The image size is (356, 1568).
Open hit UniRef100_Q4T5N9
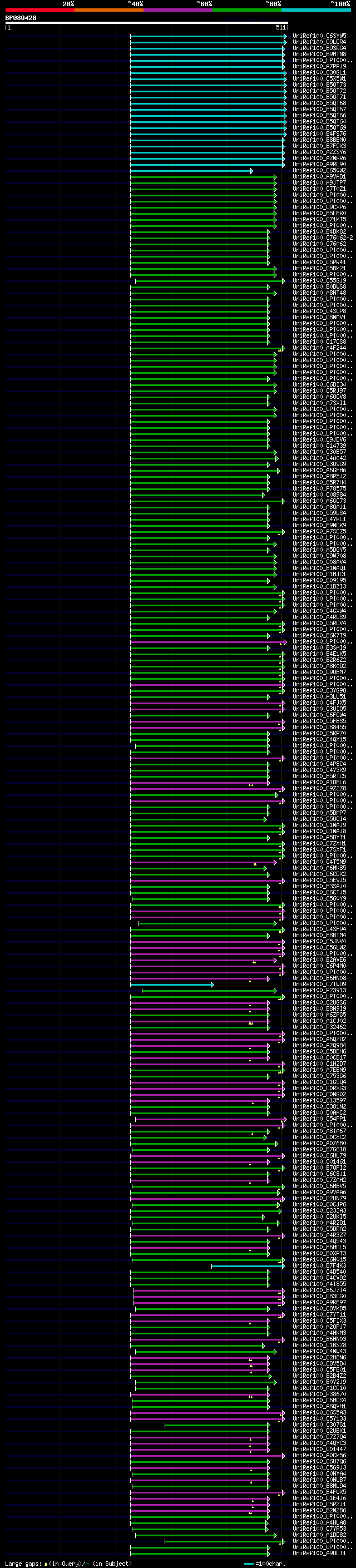[x=319, y=861]
